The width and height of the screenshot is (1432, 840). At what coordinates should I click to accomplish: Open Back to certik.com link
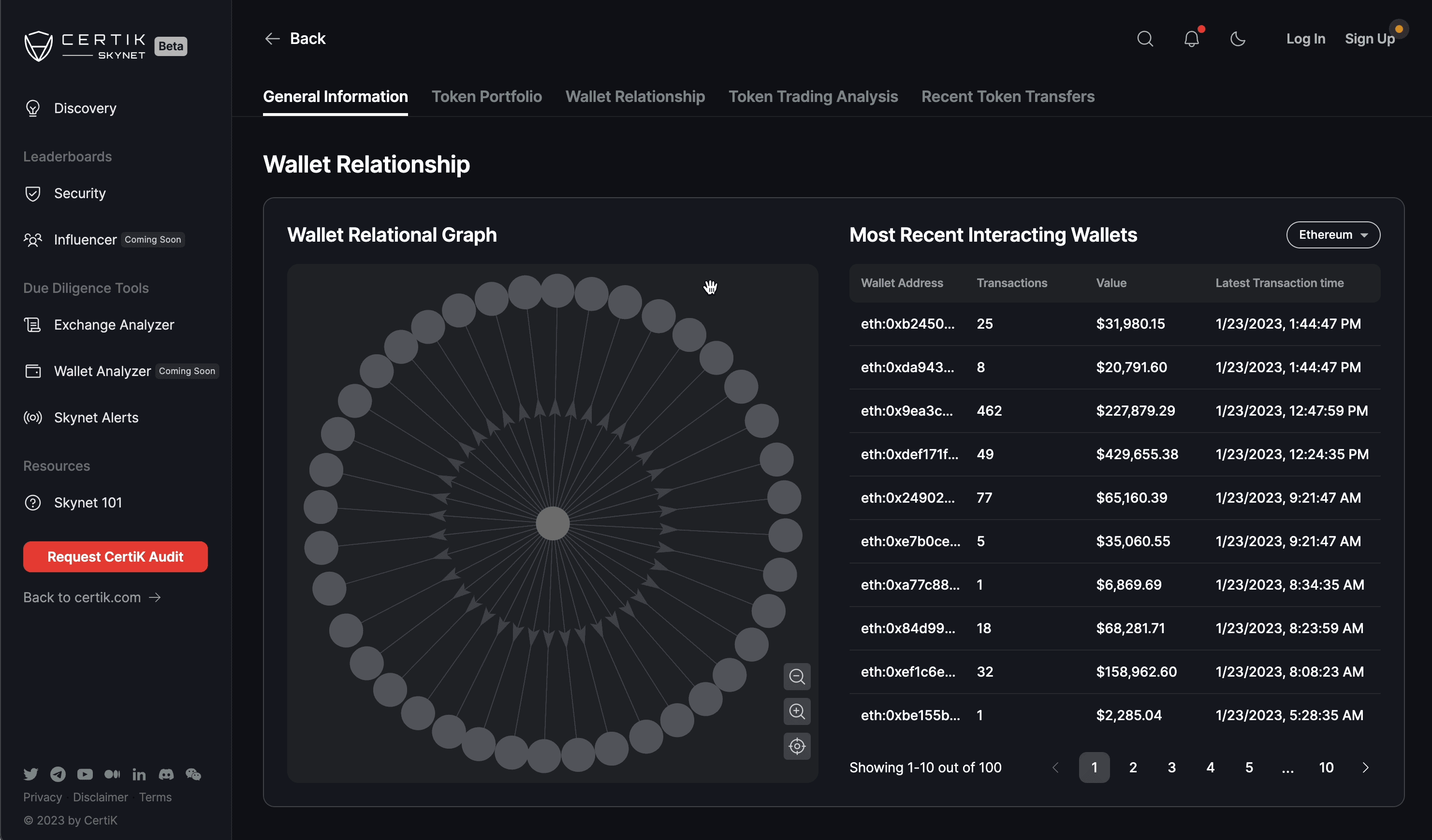[92, 597]
